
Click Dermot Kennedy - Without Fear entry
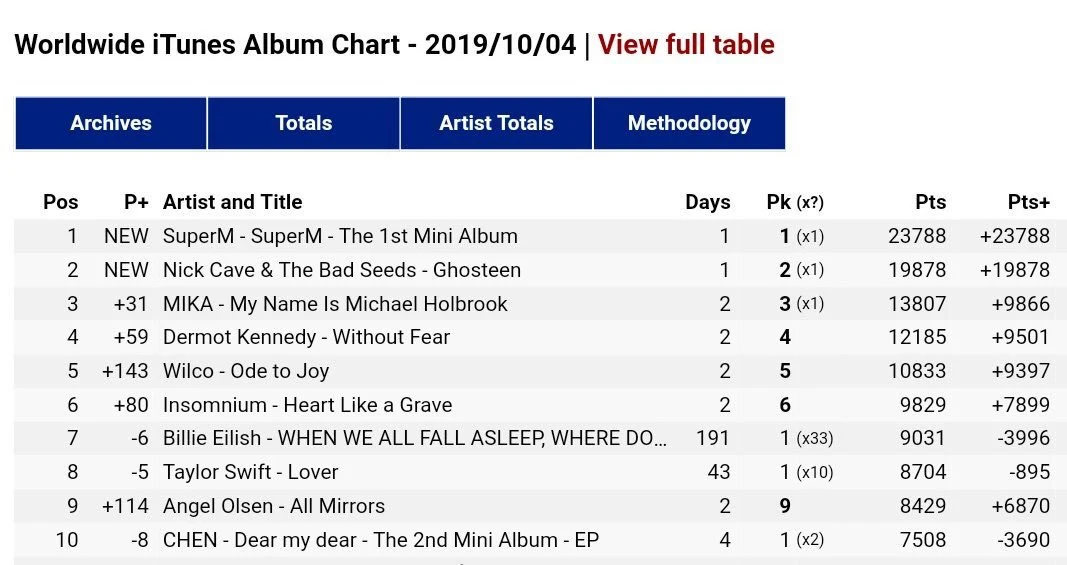306,338
